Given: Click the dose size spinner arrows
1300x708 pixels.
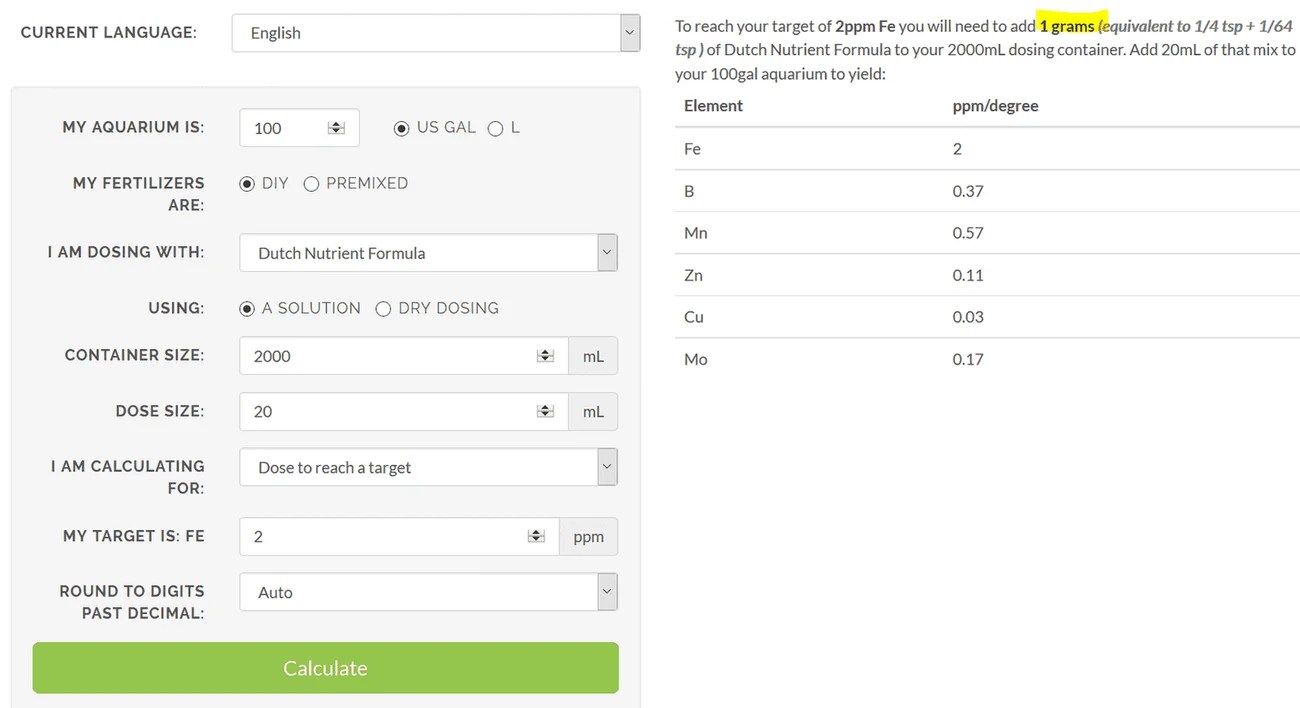Looking at the screenshot, I should 545,411.
